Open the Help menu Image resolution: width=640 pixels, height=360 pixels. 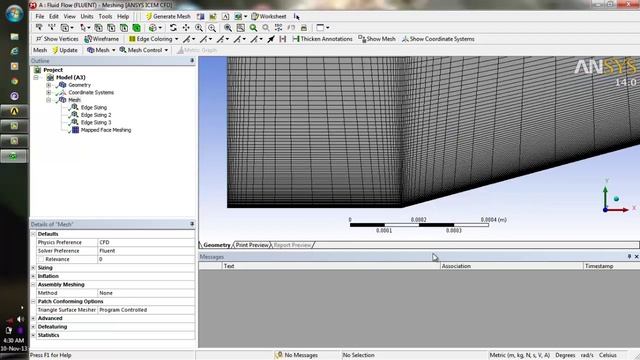tap(123, 16)
